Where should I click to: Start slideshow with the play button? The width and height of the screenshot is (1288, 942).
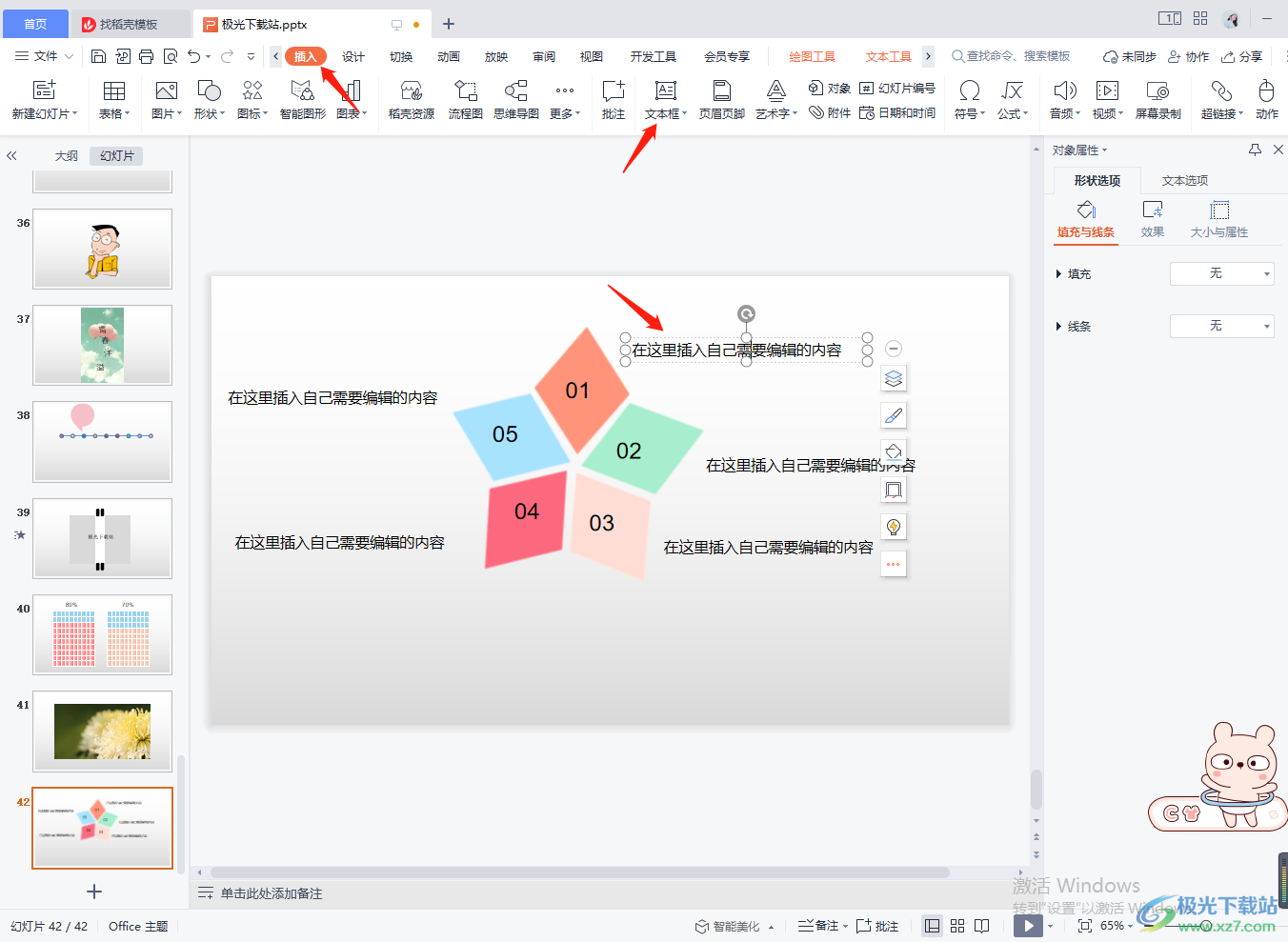tap(1028, 926)
